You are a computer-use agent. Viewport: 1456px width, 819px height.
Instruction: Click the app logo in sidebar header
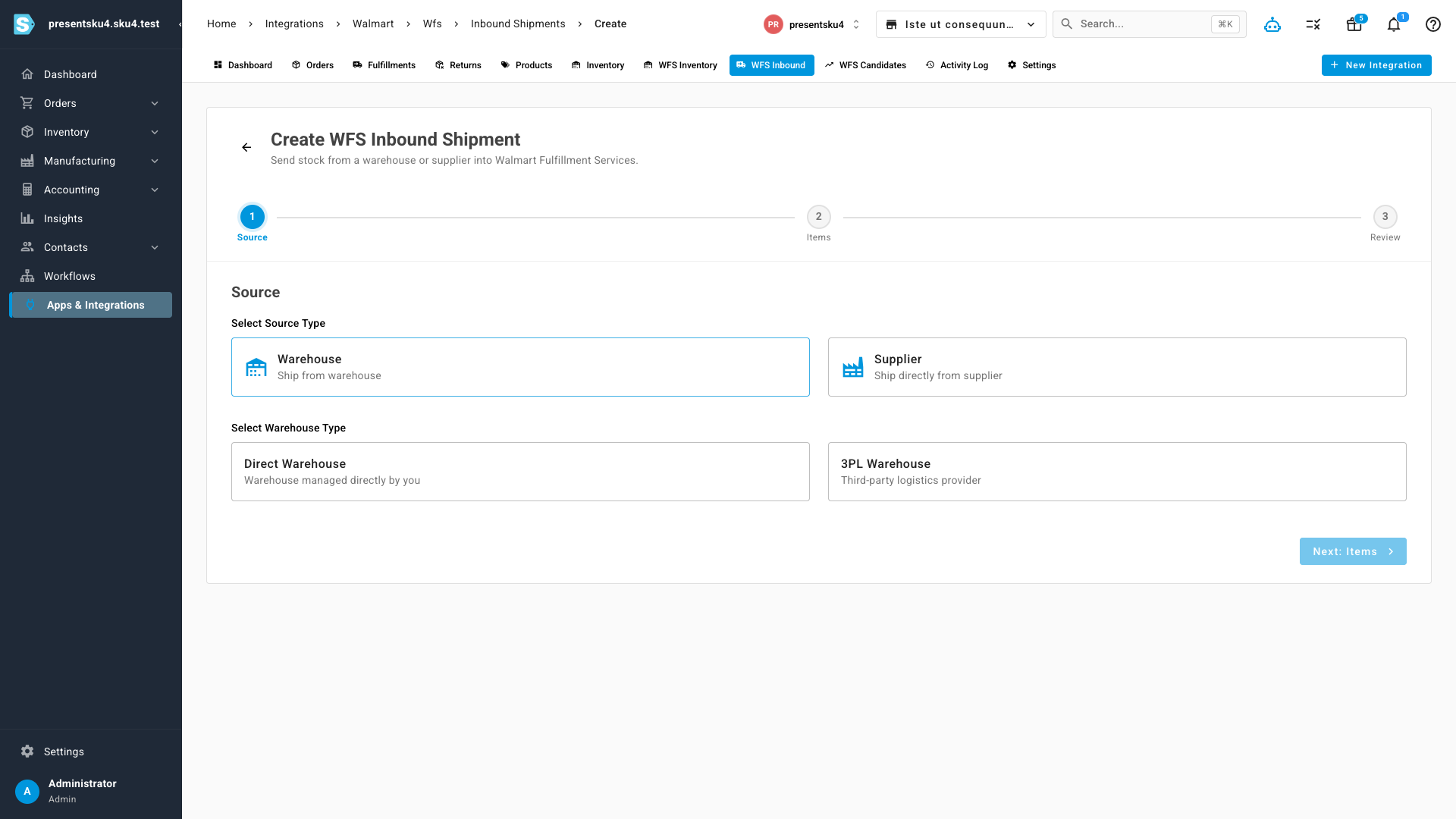[24, 24]
